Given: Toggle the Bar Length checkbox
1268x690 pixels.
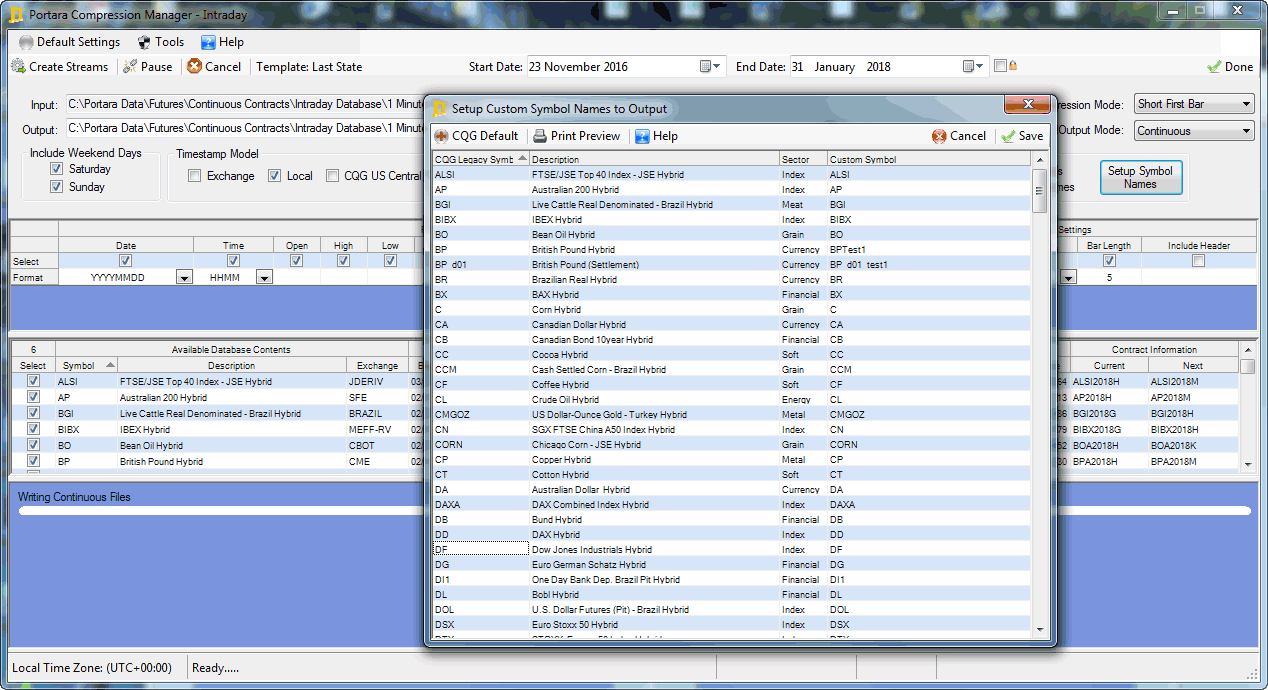Looking at the screenshot, I should 1109,261.
